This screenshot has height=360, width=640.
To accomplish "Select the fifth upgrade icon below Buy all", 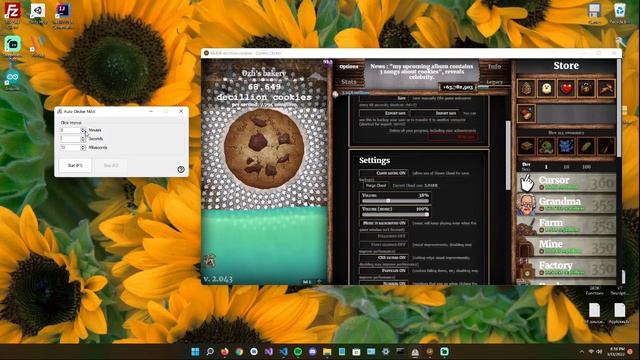I will pos(606,146).
